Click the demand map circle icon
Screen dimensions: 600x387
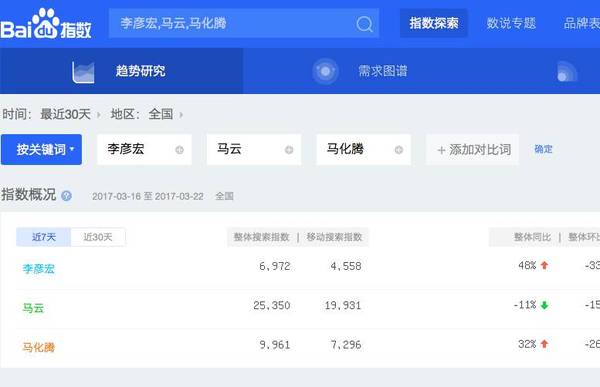click(x=325, y=71)
